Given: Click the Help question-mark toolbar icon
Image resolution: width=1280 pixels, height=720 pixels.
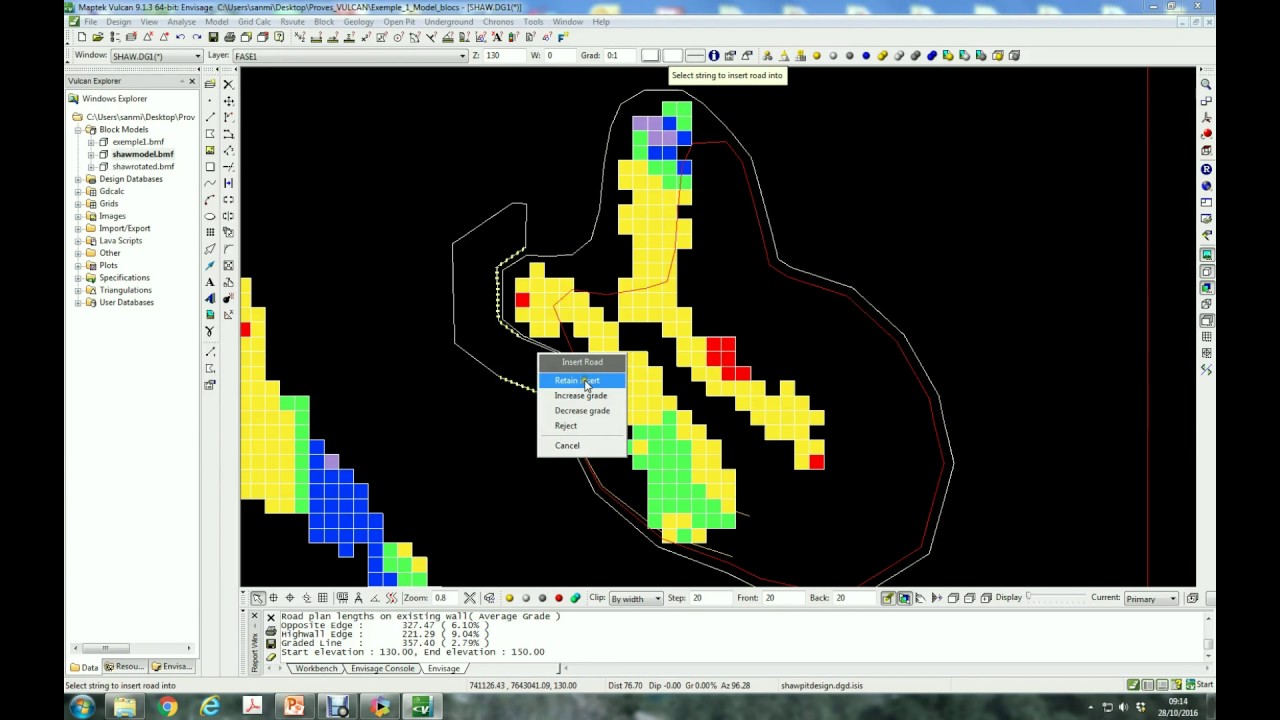Looking at the screenshot, I should click(x=279, y=37).
